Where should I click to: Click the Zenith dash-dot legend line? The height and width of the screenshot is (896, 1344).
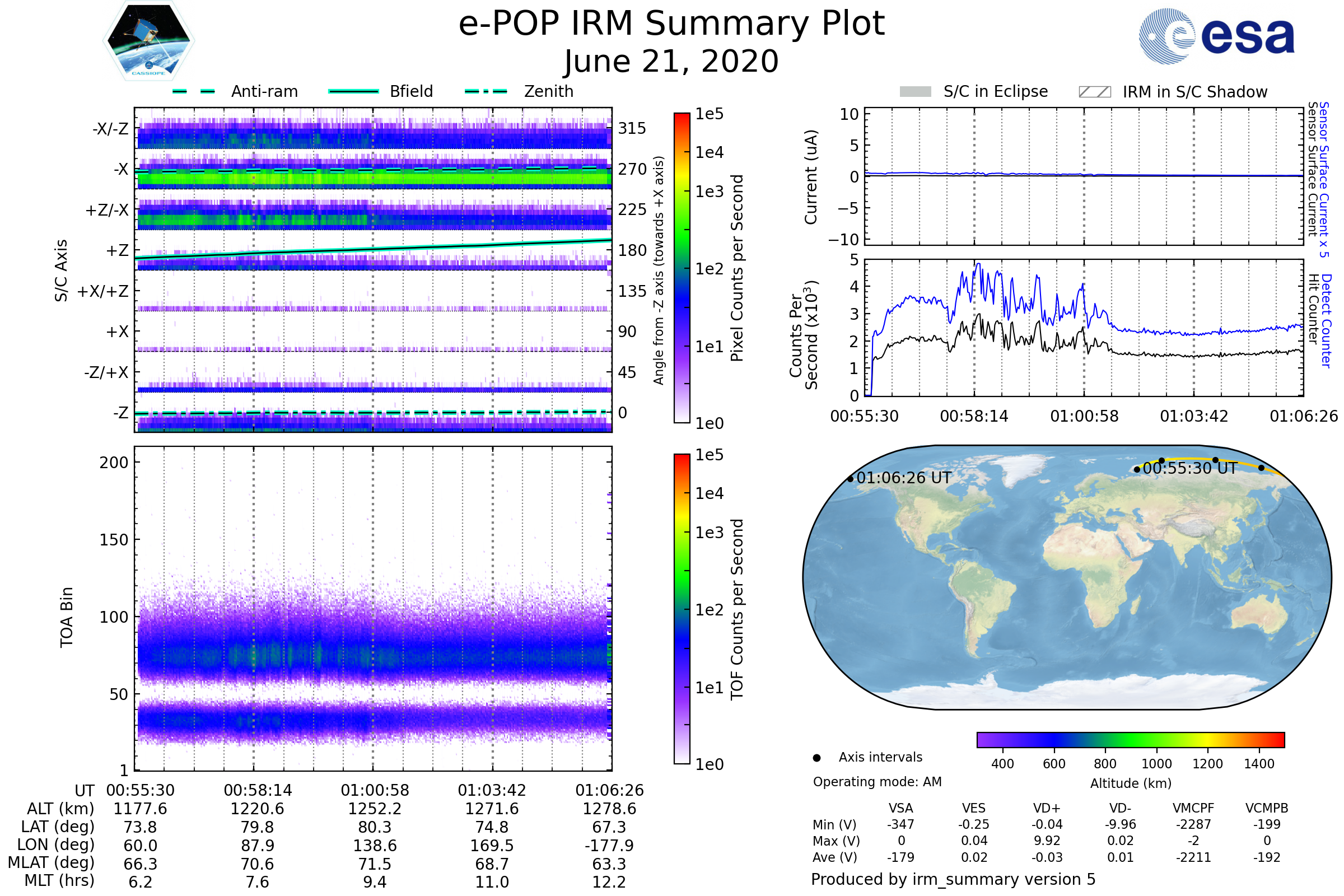(486, 91)
